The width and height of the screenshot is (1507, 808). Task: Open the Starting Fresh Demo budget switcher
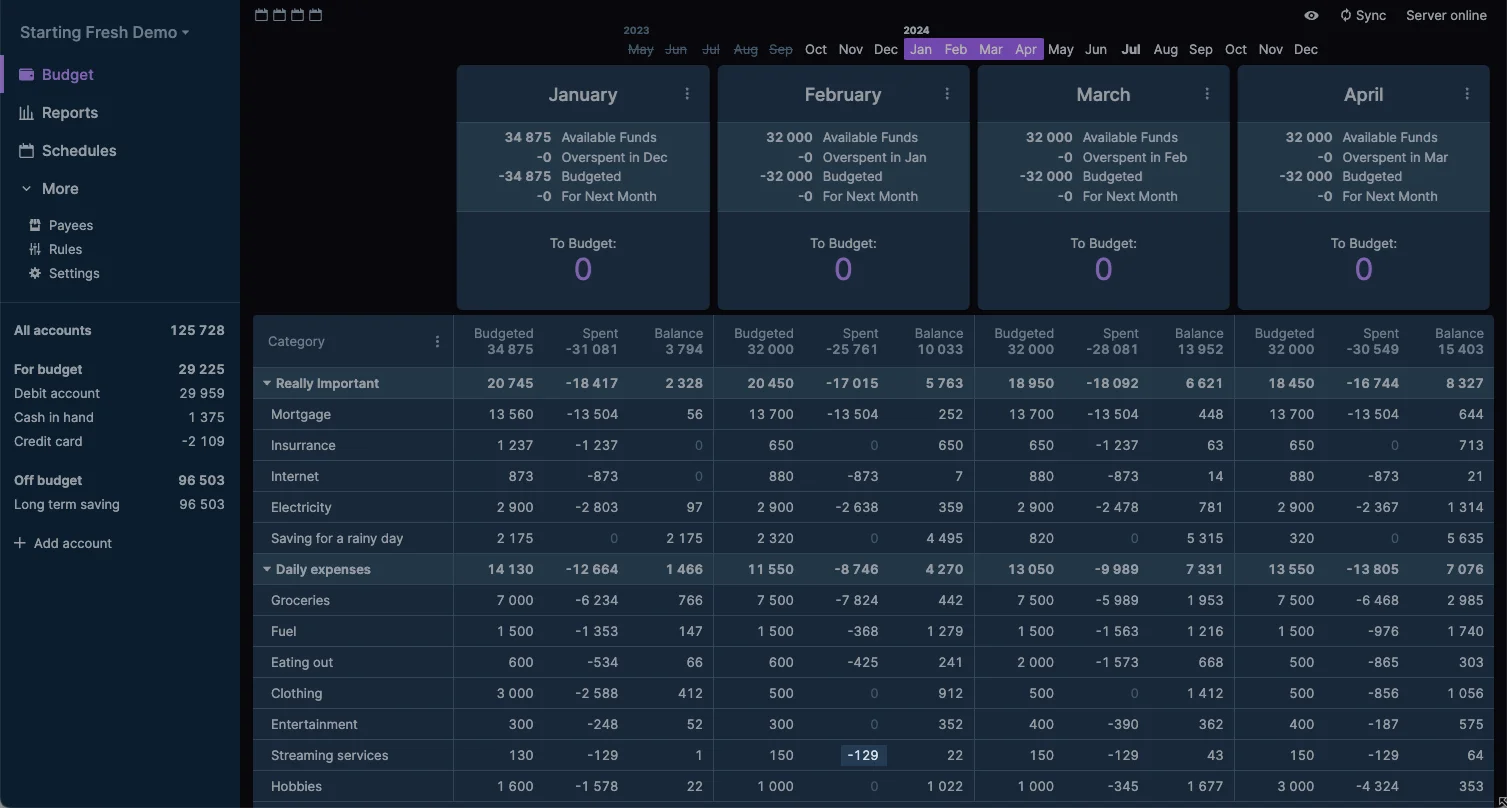(101, 31)
